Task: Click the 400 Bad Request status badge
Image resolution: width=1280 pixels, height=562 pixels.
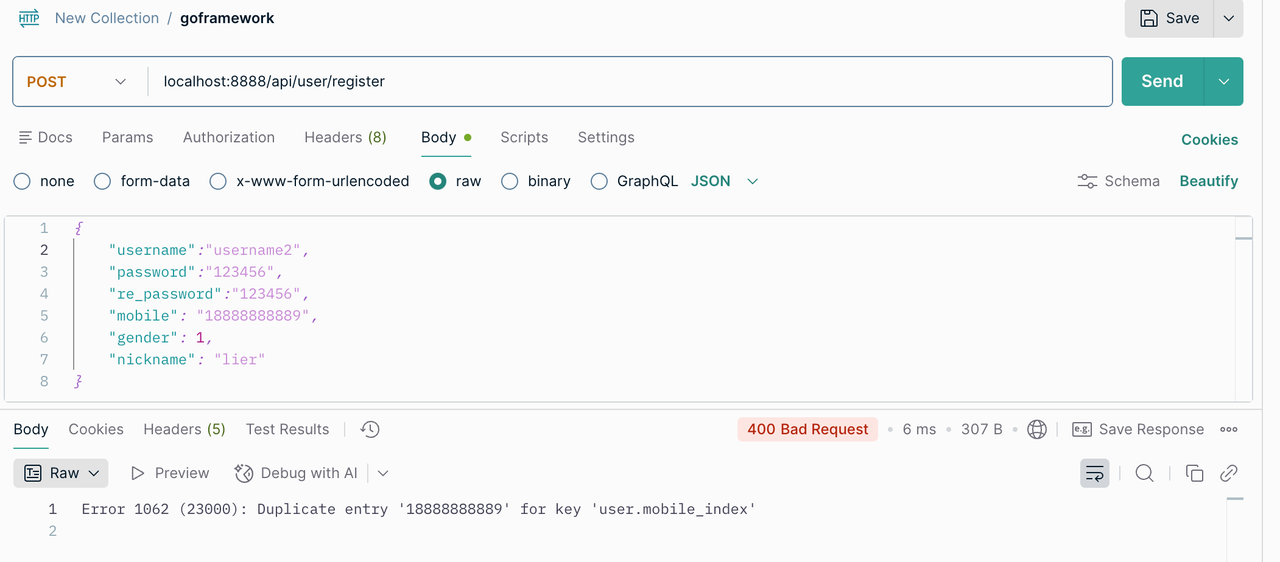Action: (808, 429)
